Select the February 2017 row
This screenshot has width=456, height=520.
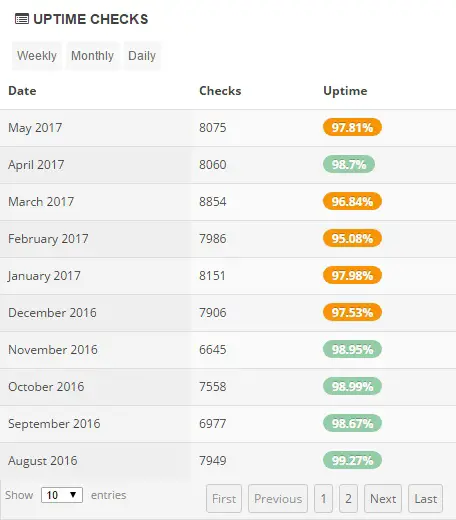tap(228, 239)
